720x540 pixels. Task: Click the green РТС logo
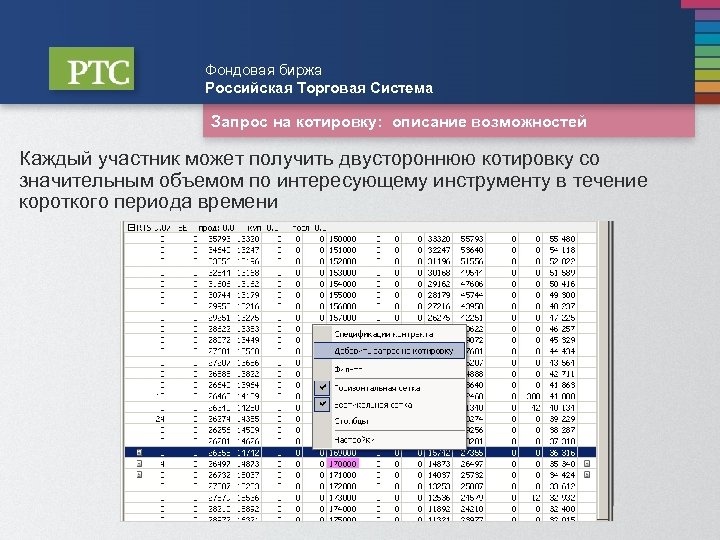(x=92, y=68)
